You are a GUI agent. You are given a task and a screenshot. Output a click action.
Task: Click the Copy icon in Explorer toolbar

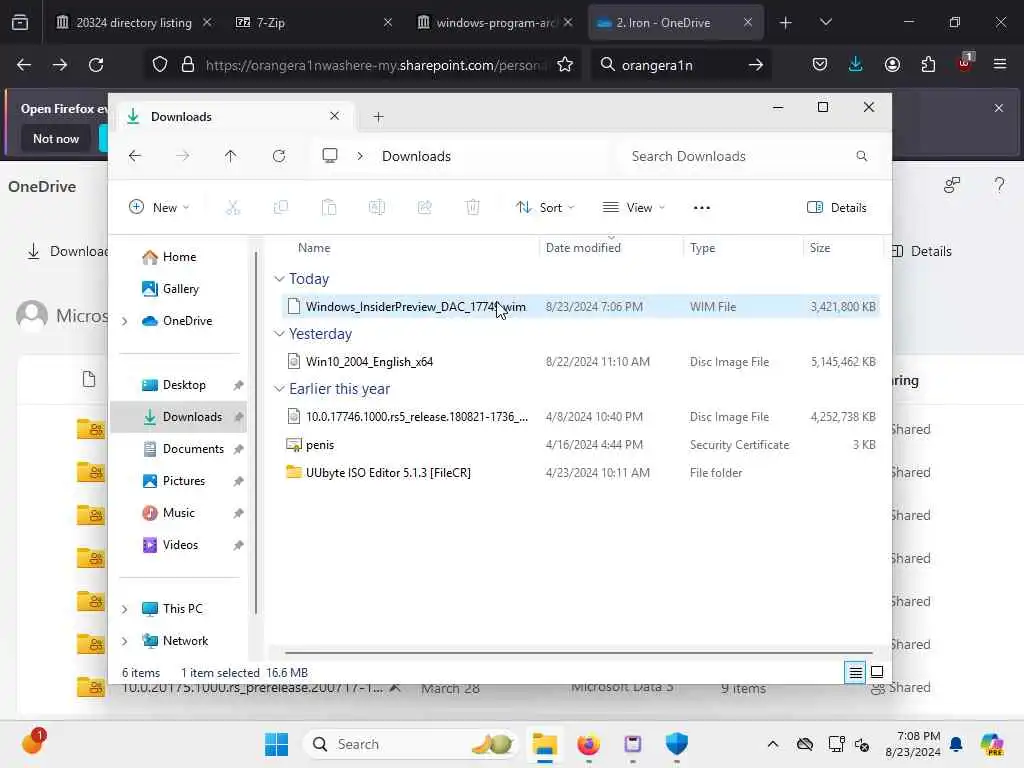pyautogui.click(x=281, y=208)
